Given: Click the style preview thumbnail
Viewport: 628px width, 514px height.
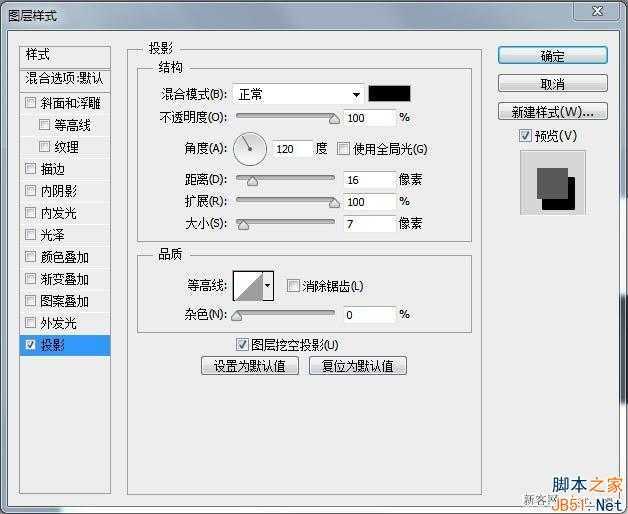Looking at the screenshot, I should 553,183.
